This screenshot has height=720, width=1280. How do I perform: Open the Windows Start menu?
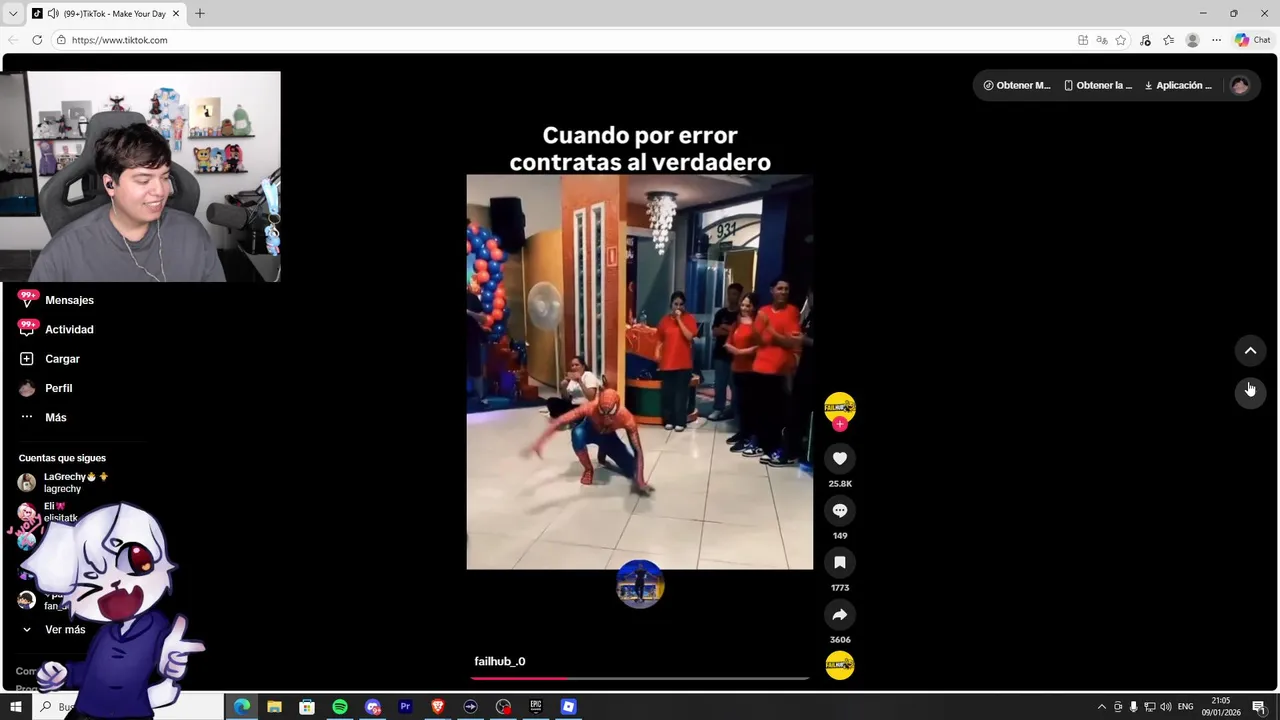pyautogui.click(x=15, y=707)
